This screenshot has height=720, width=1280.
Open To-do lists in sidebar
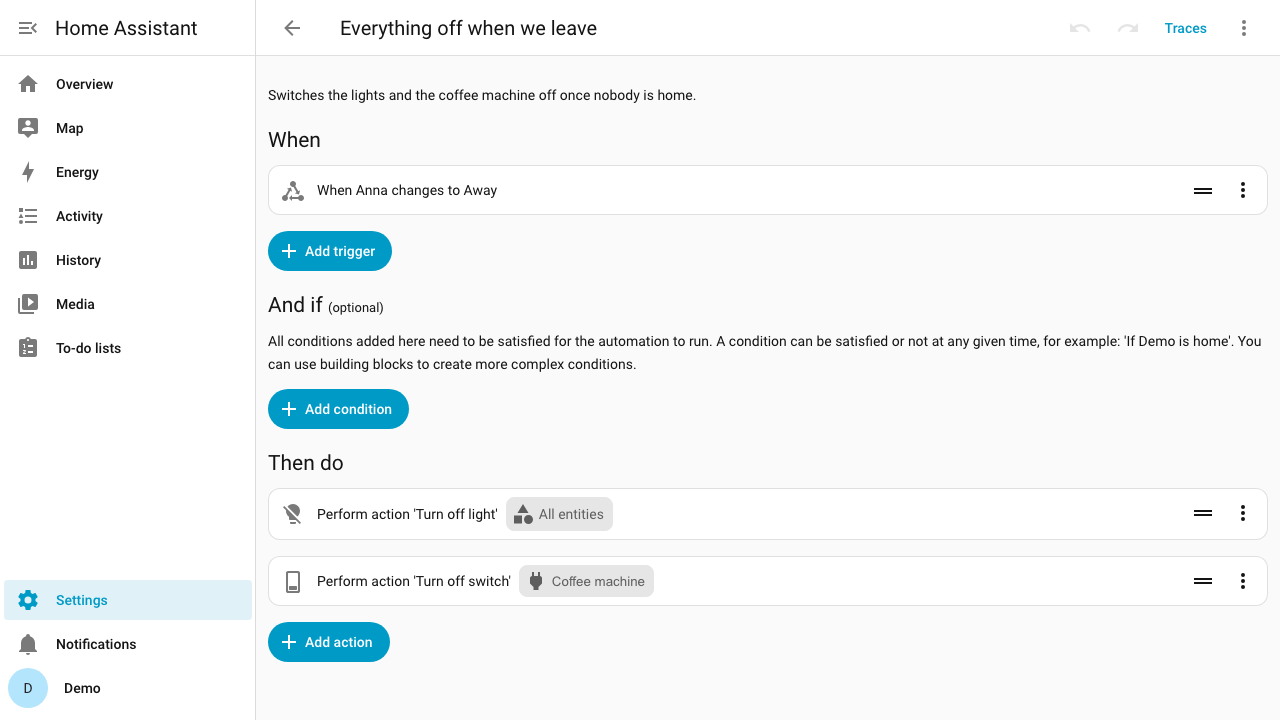[x=128, y=348]
